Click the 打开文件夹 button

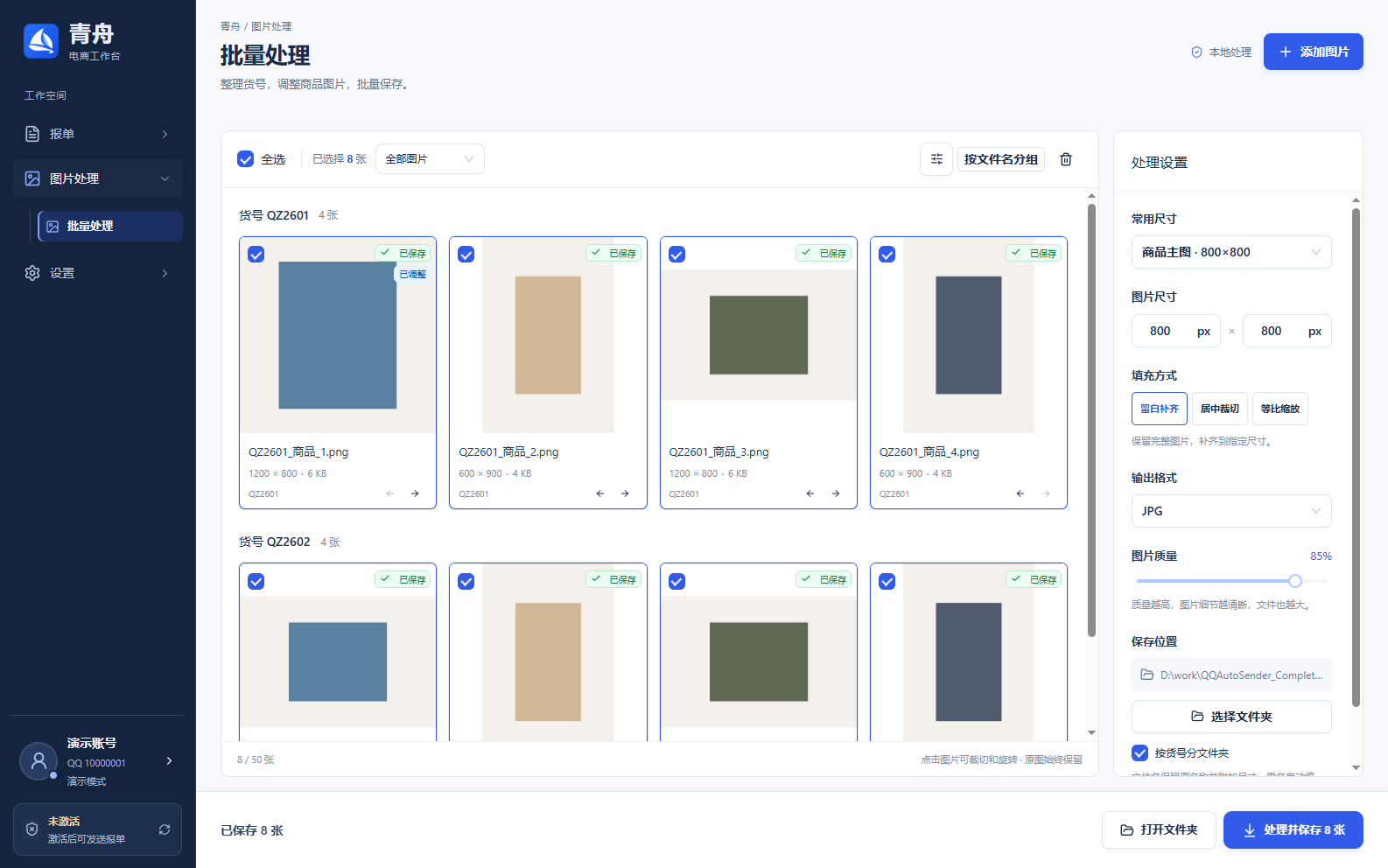tap(1159, 829)
